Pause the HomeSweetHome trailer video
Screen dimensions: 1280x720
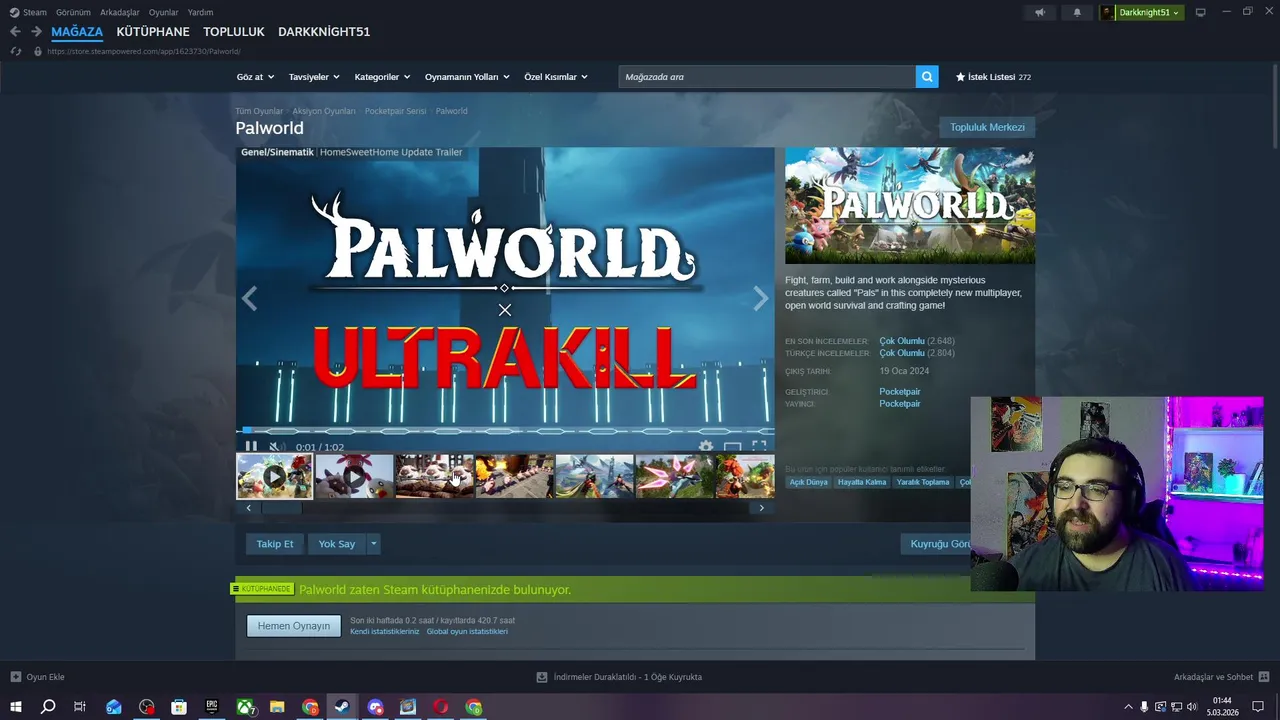click(x=251, y=446)
